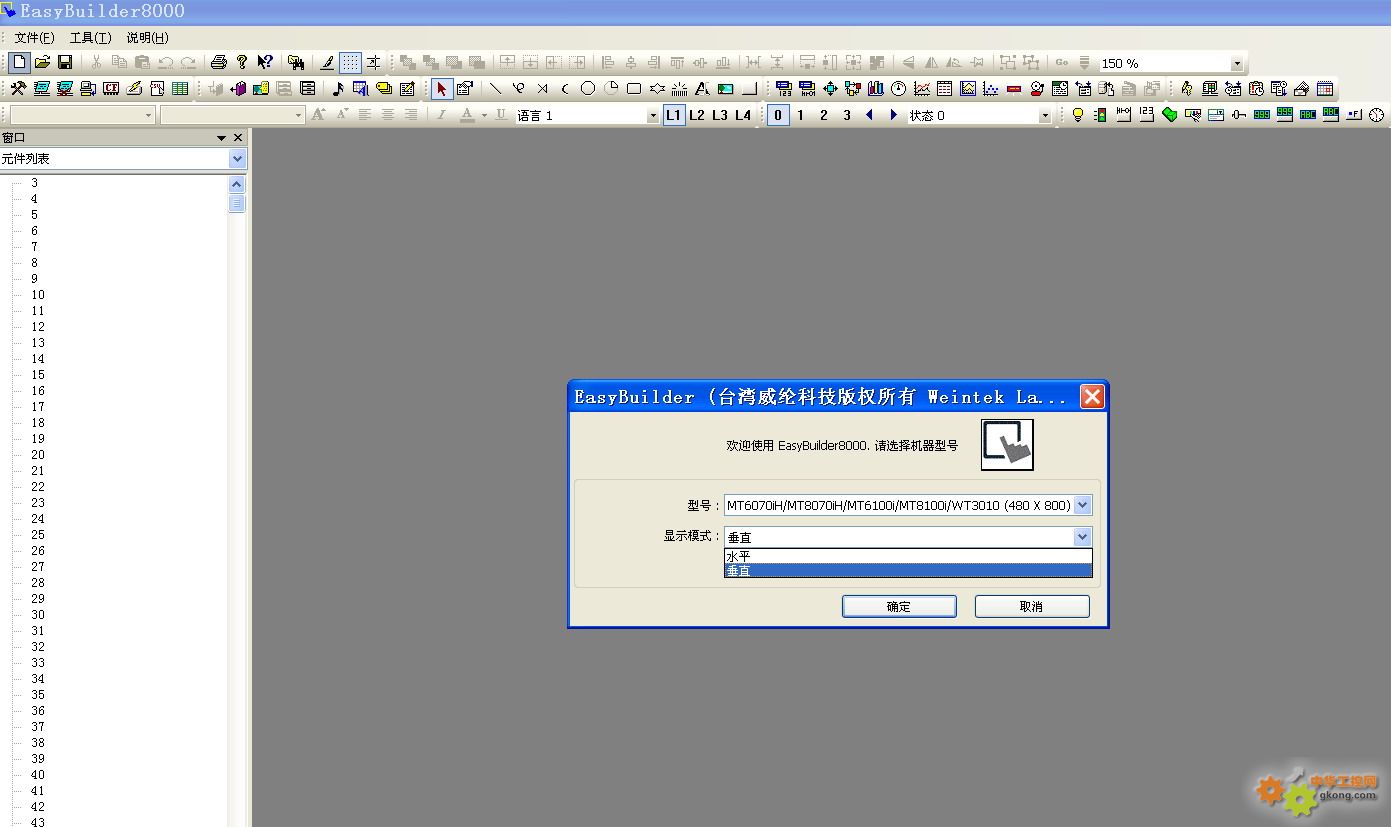Click the calendar icon ending the second toolbar
Screen dimensions: 1391x827
point(1325,89)
